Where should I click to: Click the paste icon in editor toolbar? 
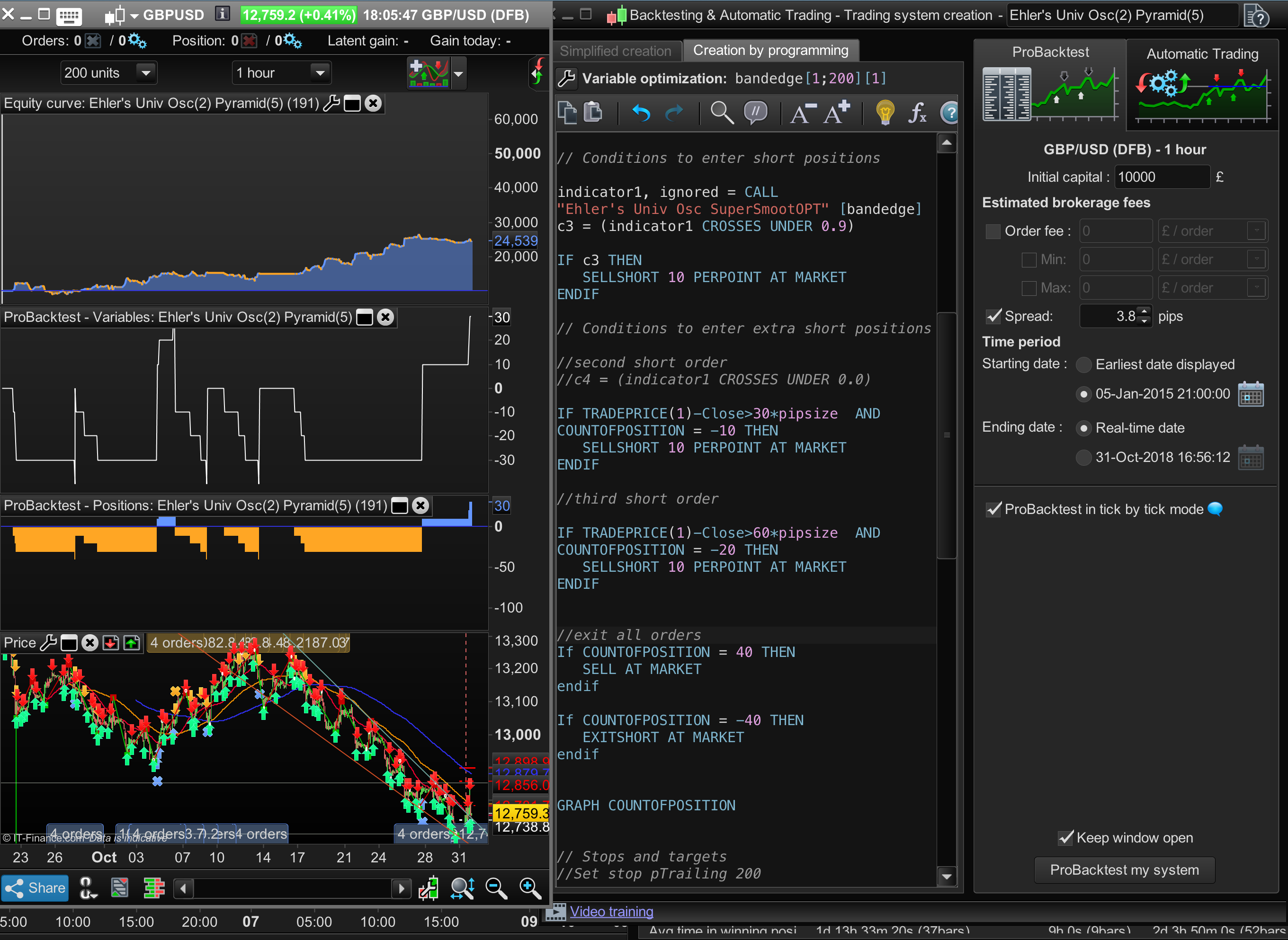(x=593, y=112)
